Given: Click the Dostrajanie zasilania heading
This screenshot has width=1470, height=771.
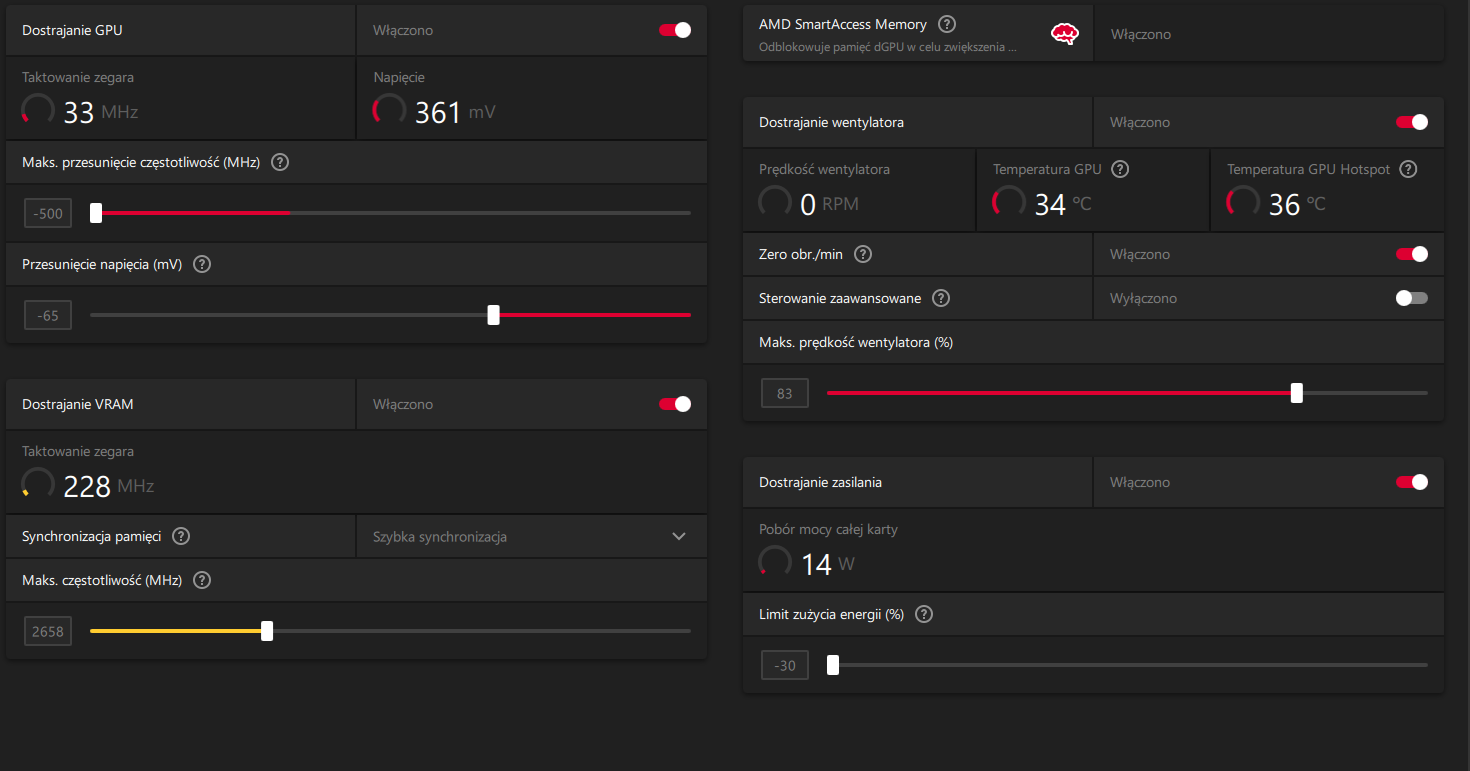Looking at the screenshot, I should [x=821, y=482].
